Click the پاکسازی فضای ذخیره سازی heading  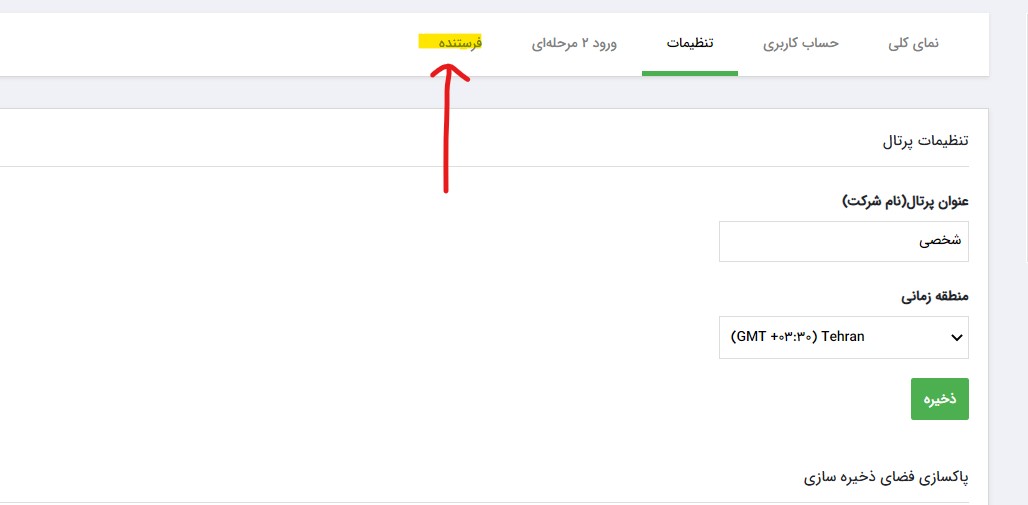886,477
